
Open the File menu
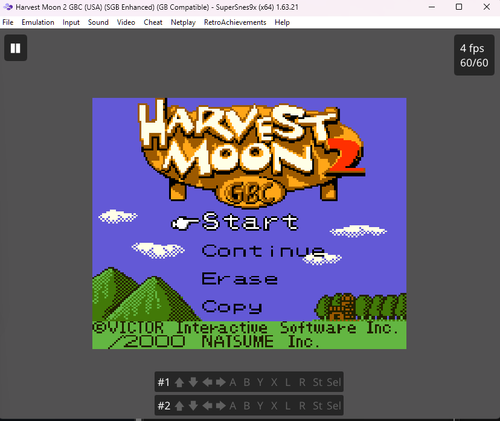coord(8,22)
